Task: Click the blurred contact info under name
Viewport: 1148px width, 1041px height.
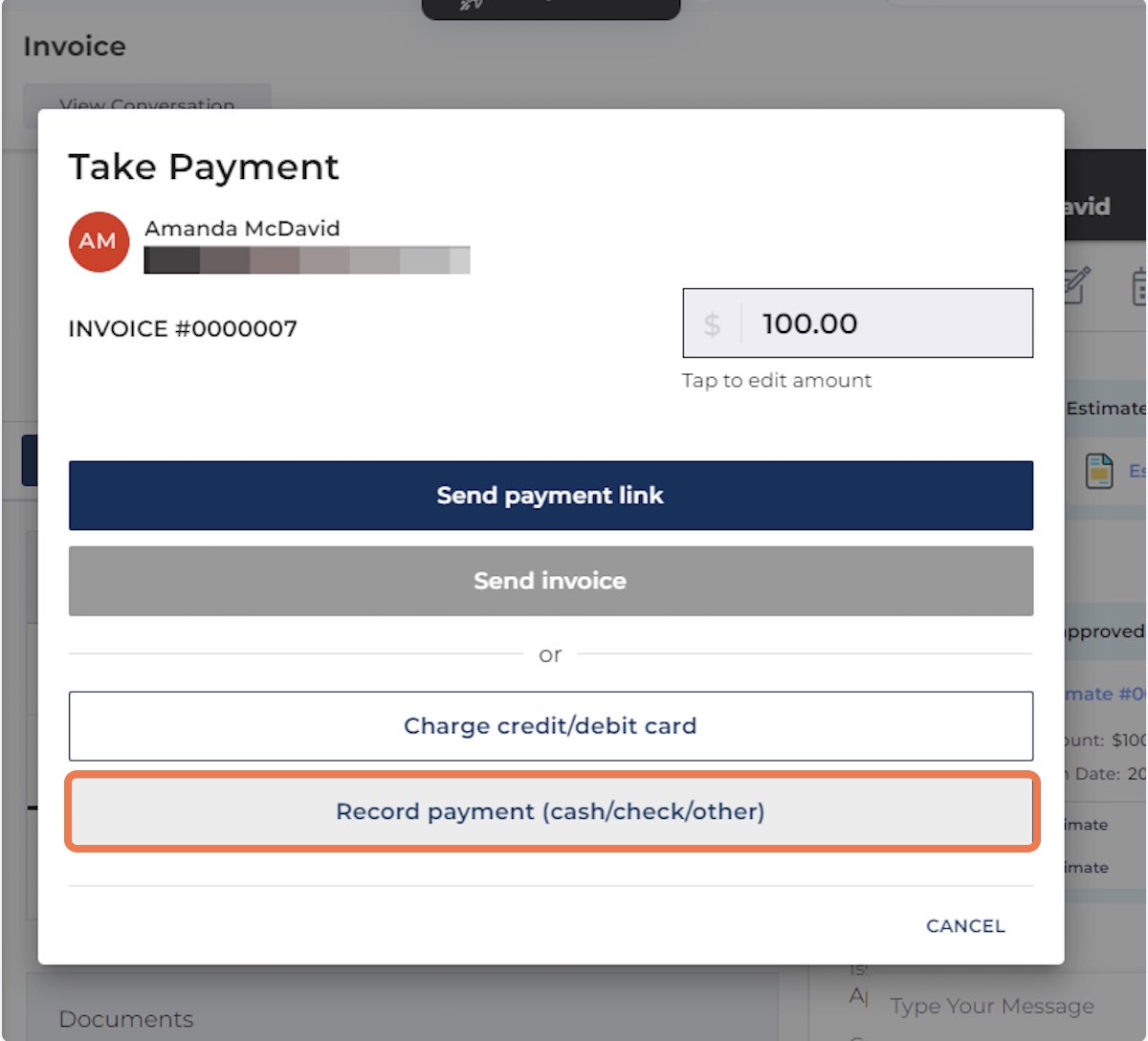Action: click(x=306, y=260)
